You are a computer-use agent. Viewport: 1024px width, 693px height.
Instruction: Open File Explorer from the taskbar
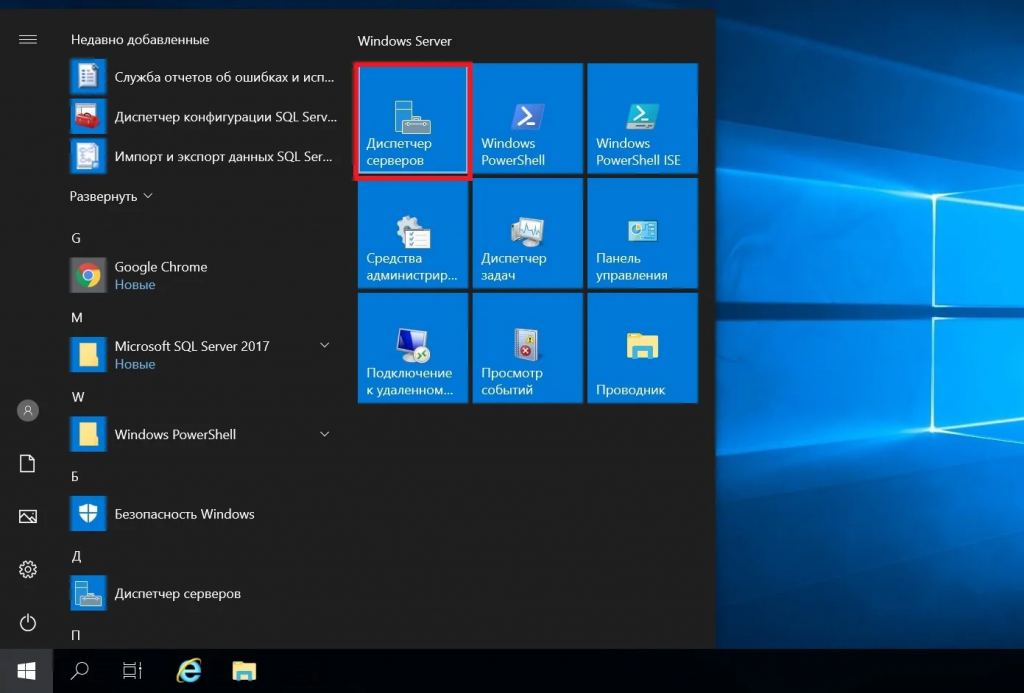tap(244, 671)
